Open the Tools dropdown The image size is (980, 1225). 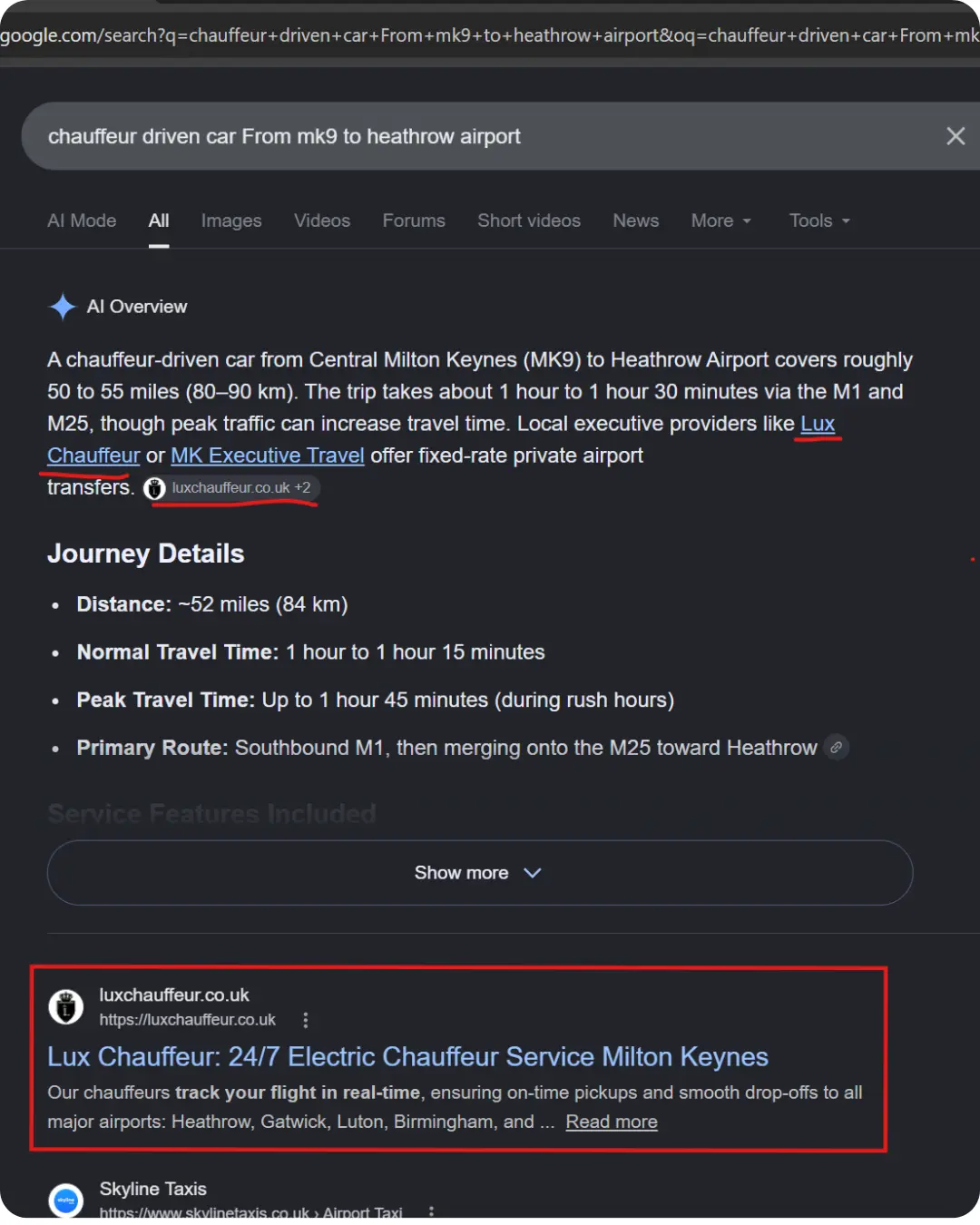(819, 220)
